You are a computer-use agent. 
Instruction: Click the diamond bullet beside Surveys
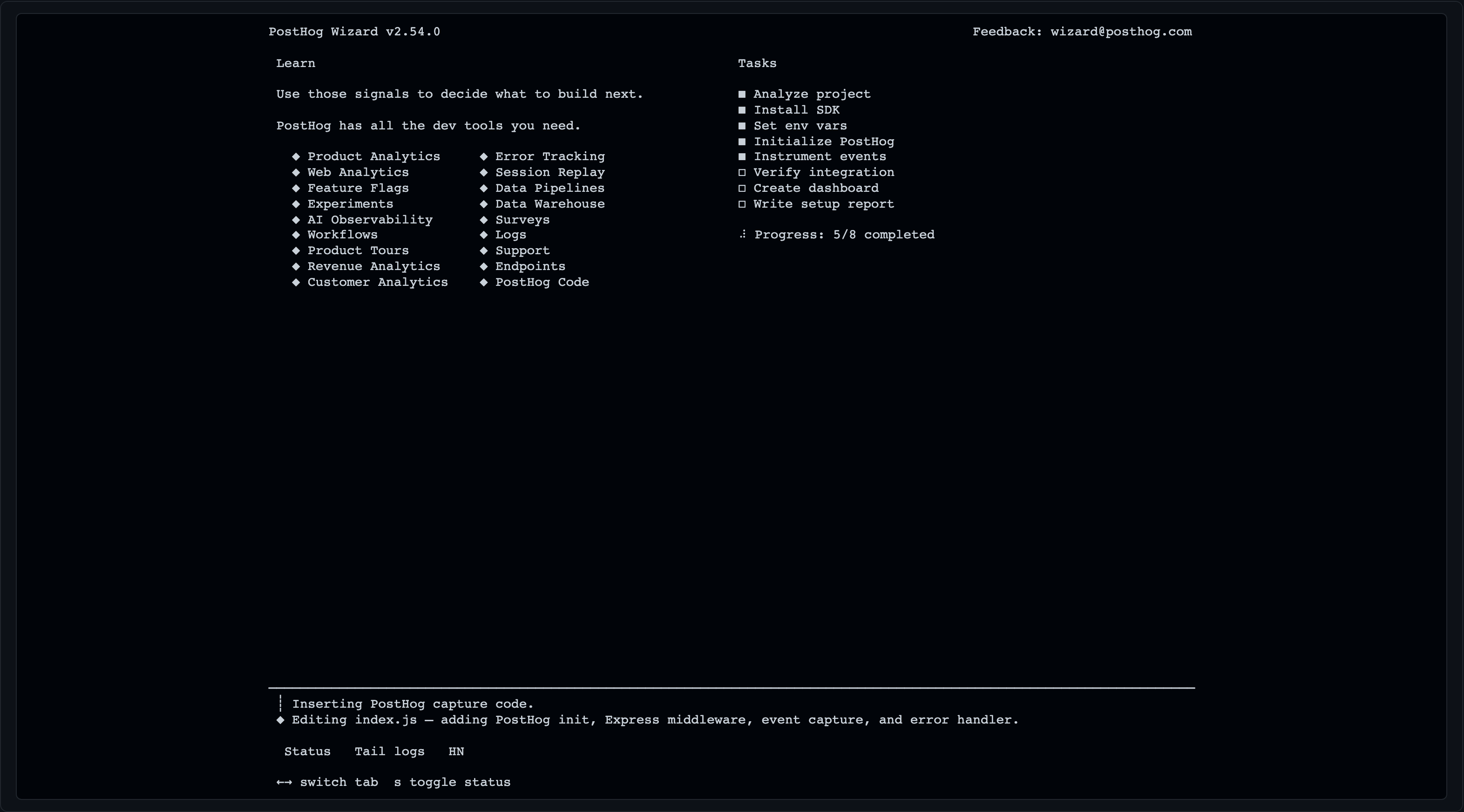(x=484, y=220)
